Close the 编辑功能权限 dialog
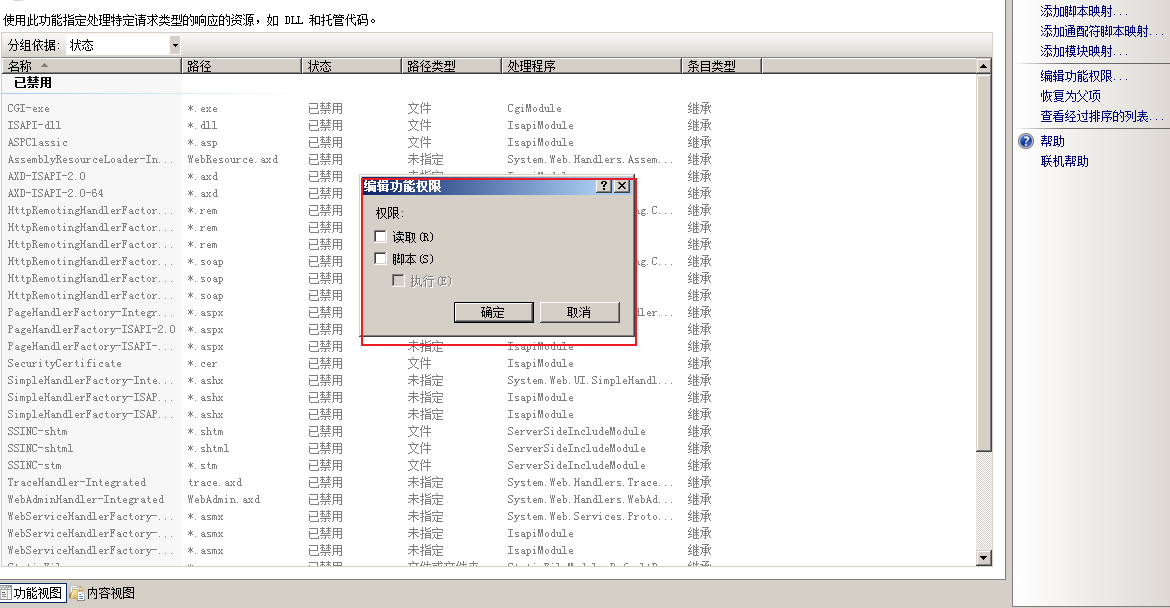 click(x=622, y=186)
